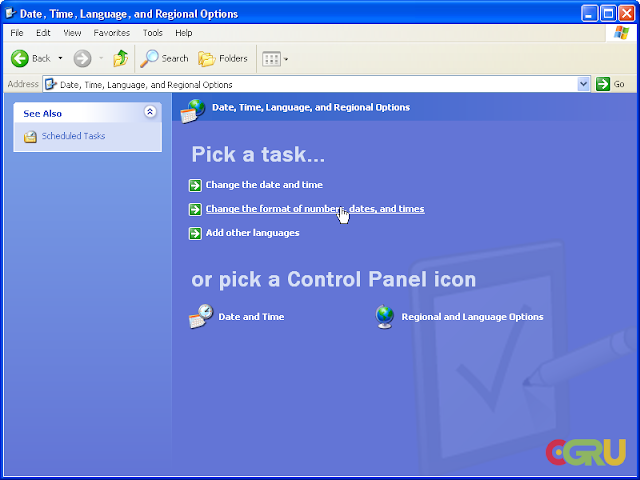
Task: Click the Windows flag logo icon
Action: pyautogui.click(x=621, y=33)
